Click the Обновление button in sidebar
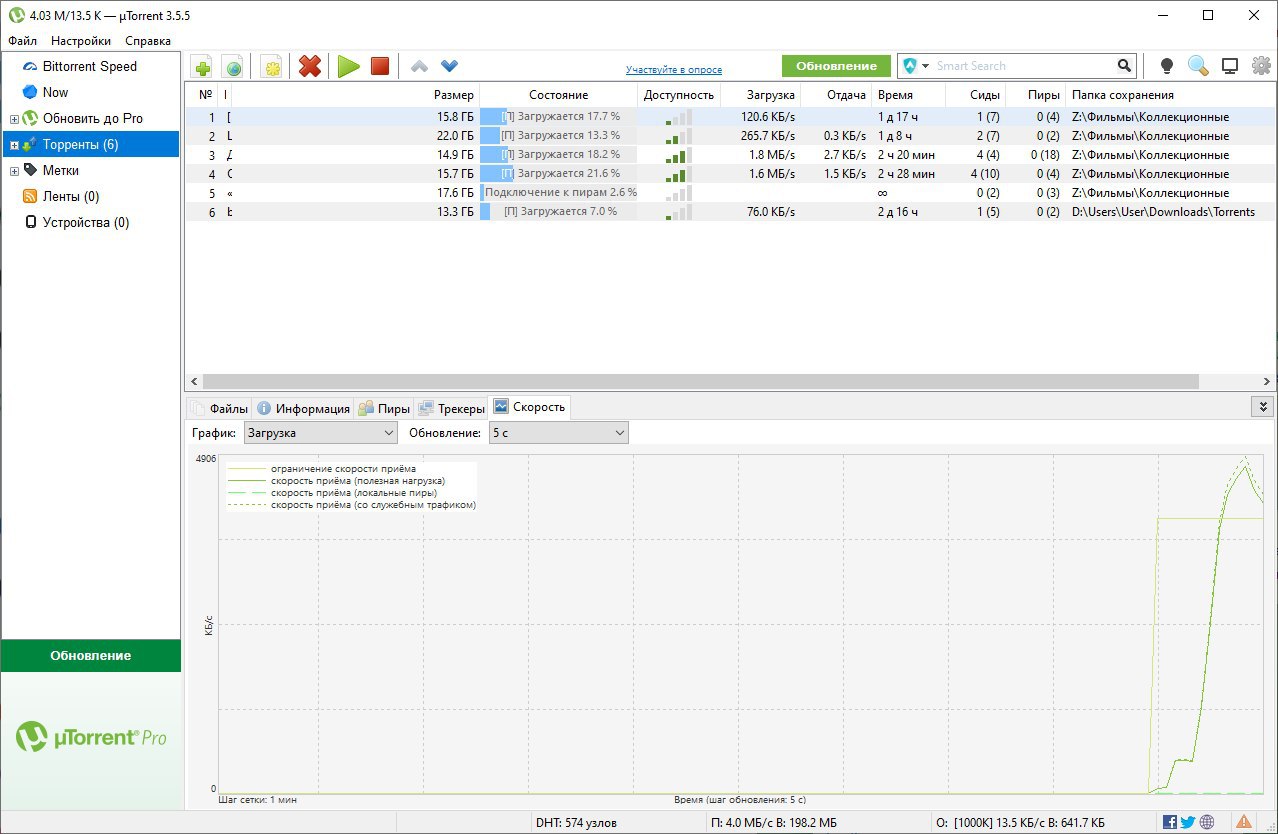Viewport: 1278px width, 834px height. 91,656
